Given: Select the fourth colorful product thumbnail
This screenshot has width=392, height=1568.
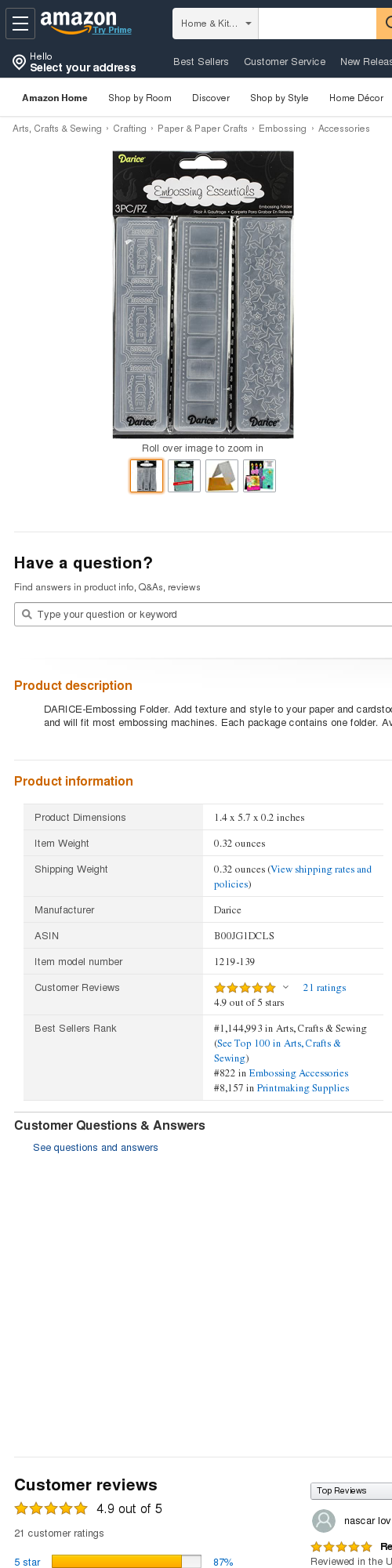Looking at the screenshot, I should [260, 476].
